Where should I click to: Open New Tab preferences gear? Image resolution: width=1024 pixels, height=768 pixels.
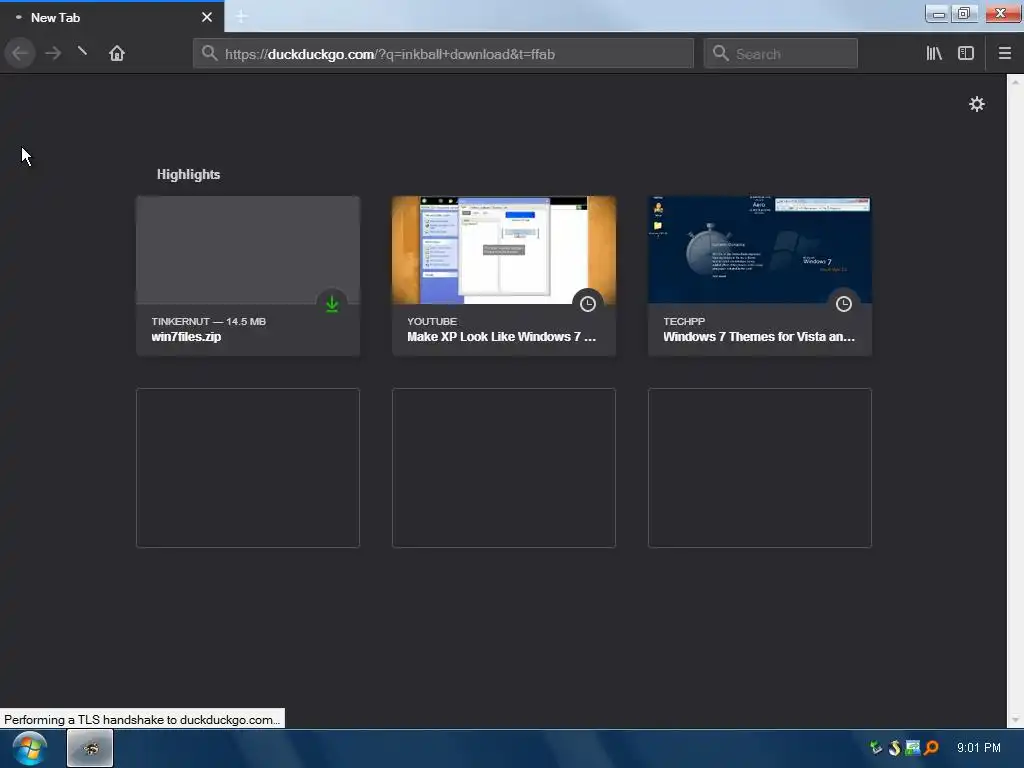[976, 104]
